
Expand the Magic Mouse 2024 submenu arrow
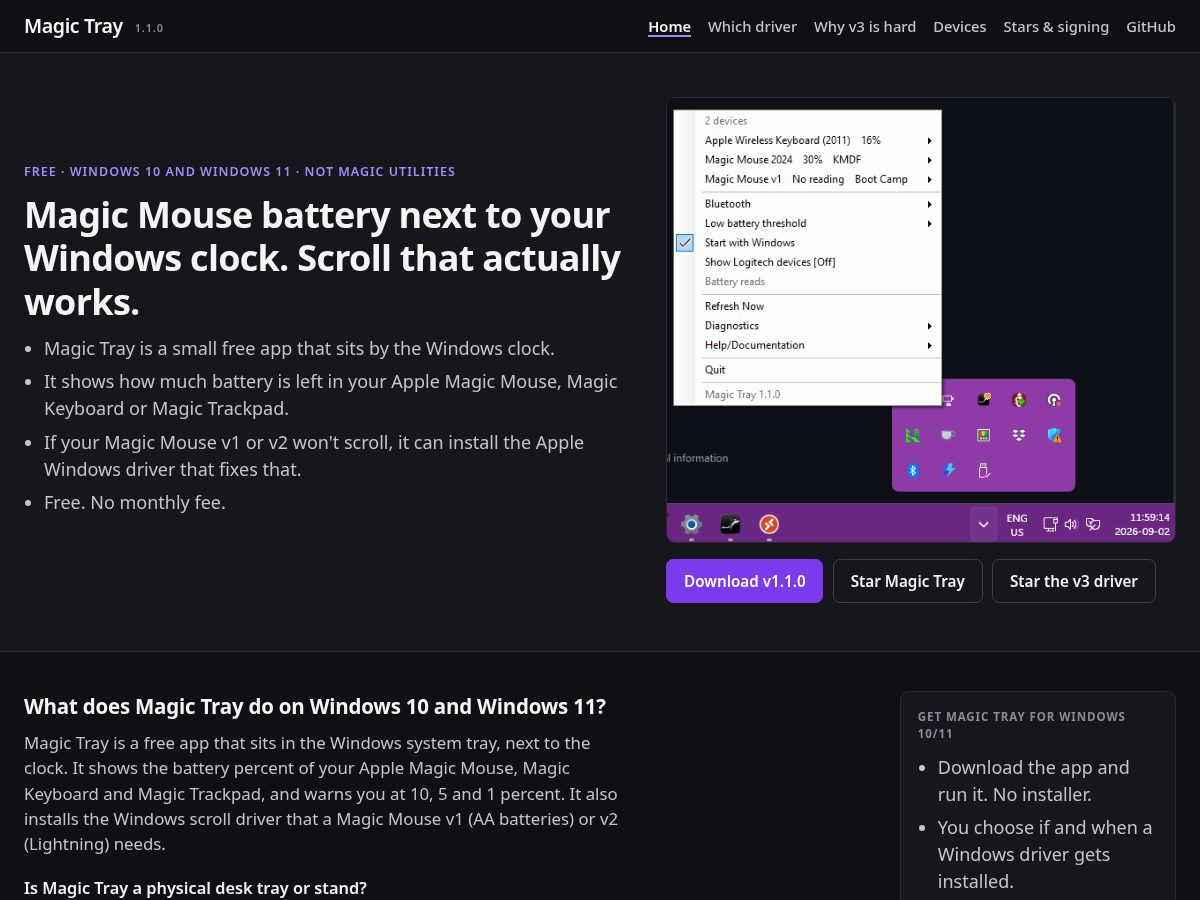click(929, 160)
